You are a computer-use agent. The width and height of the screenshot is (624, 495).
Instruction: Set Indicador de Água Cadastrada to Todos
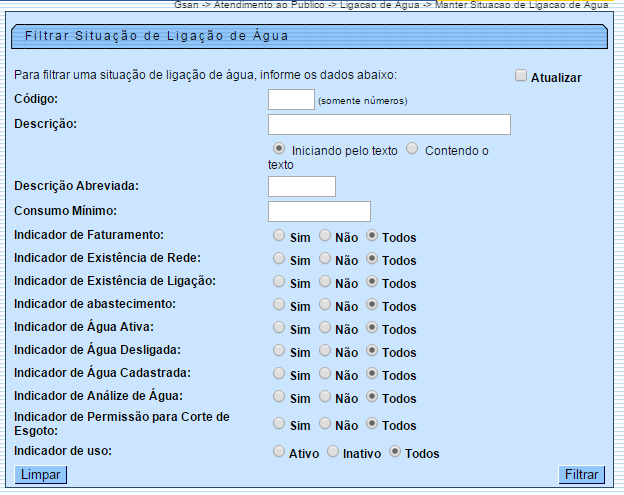pyautogui.click(x=372, y=374)
